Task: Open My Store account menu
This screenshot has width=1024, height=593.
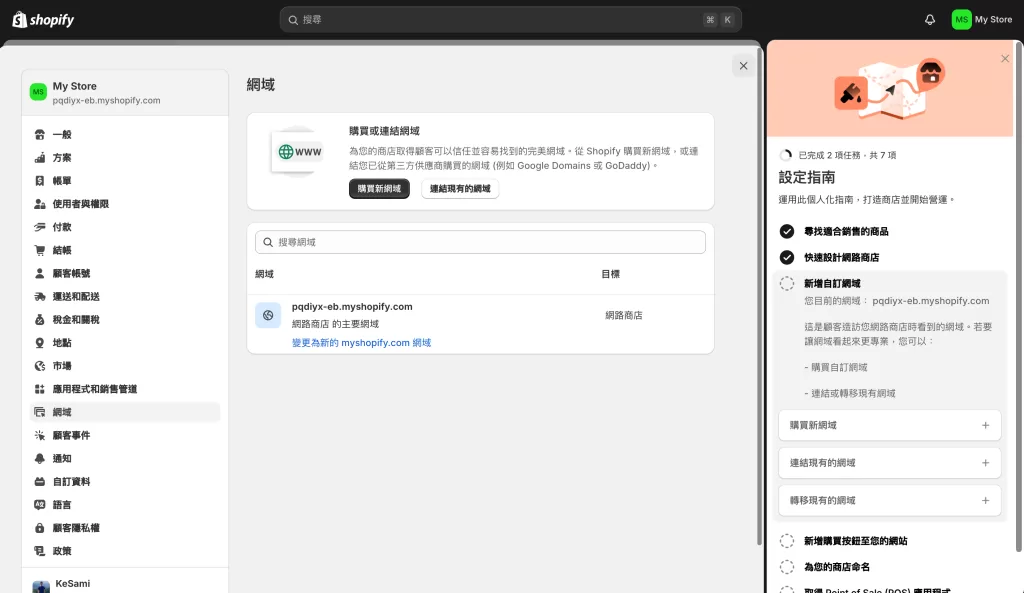Action: pyautogui.click(x=982, y=20)
